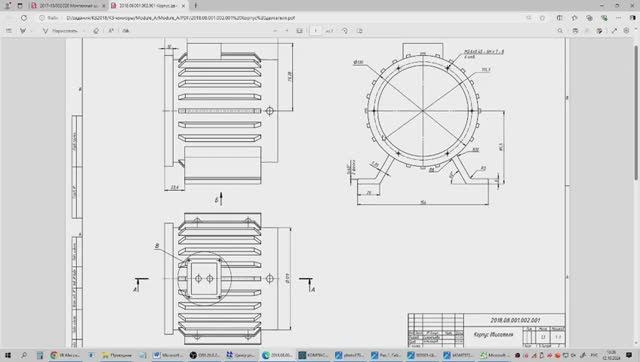Click fit to page width icon
640x362 pixels.
299,31
